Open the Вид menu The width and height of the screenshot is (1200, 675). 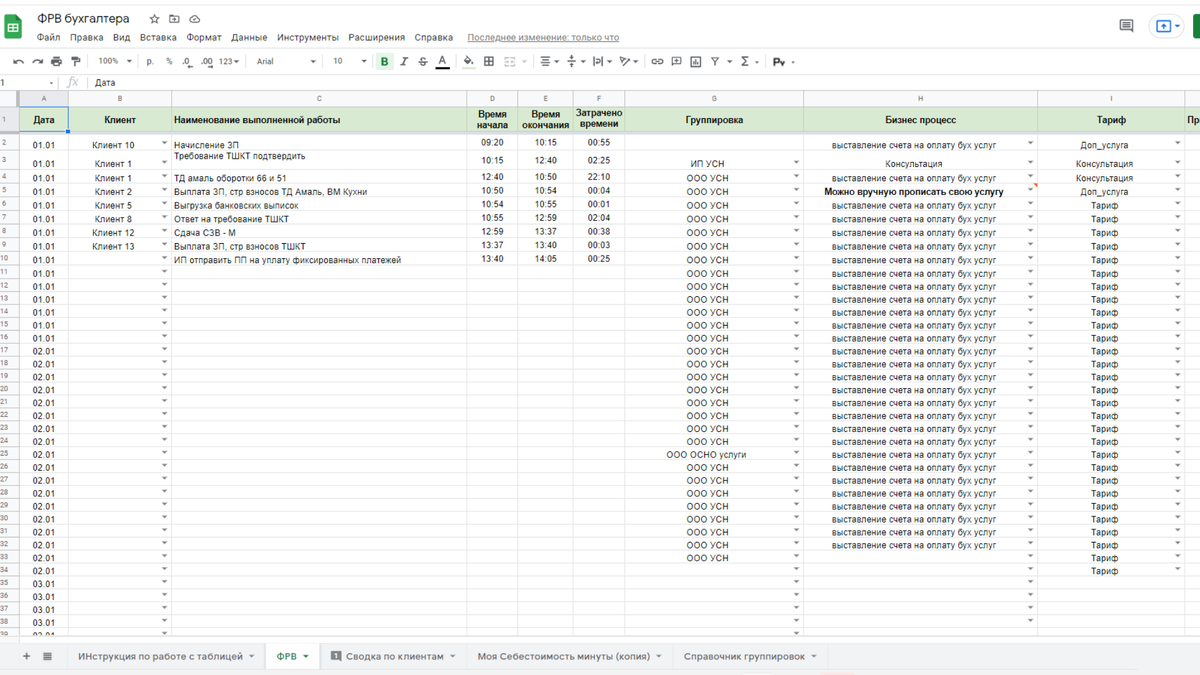122,38
